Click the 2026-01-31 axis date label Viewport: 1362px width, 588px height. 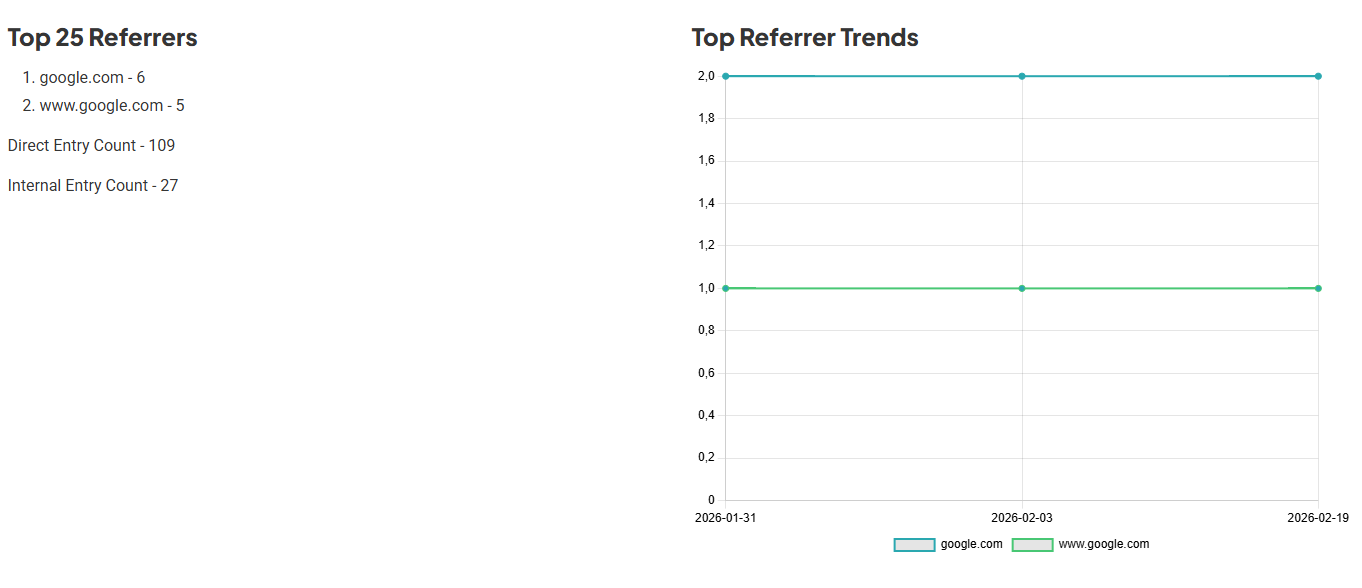click(726, 518)
